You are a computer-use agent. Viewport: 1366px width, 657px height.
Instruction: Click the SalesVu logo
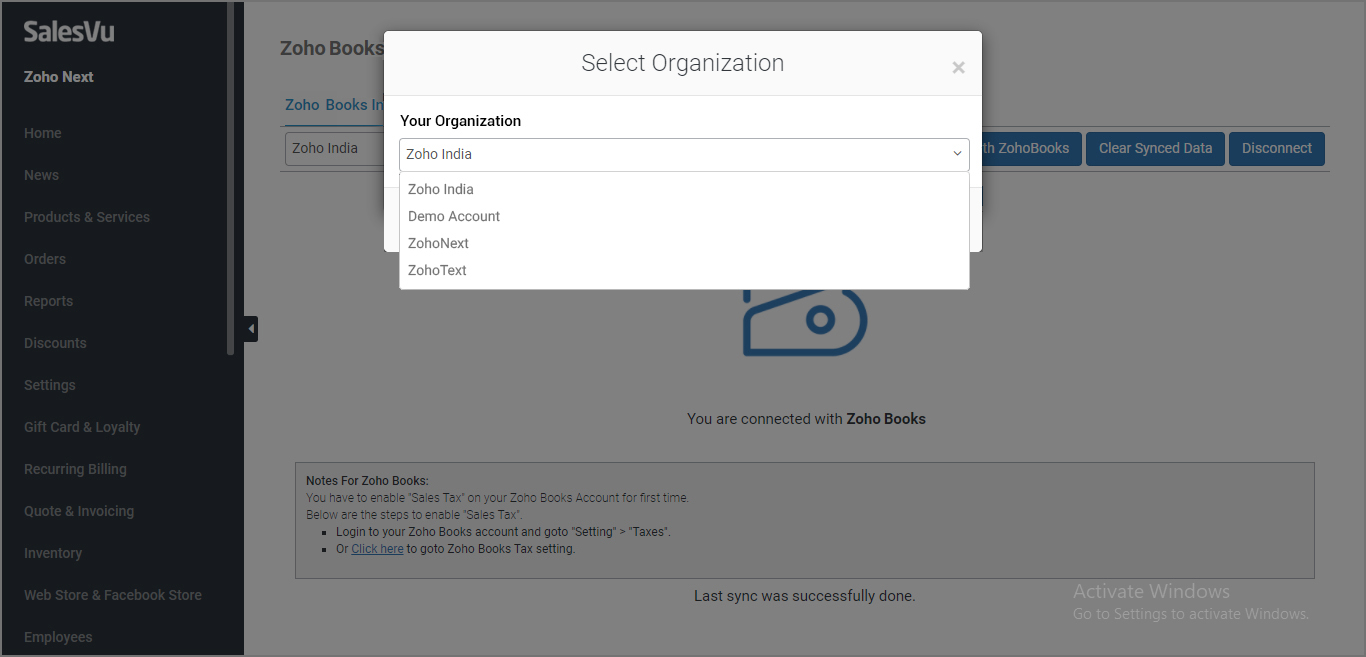(69, 32)
